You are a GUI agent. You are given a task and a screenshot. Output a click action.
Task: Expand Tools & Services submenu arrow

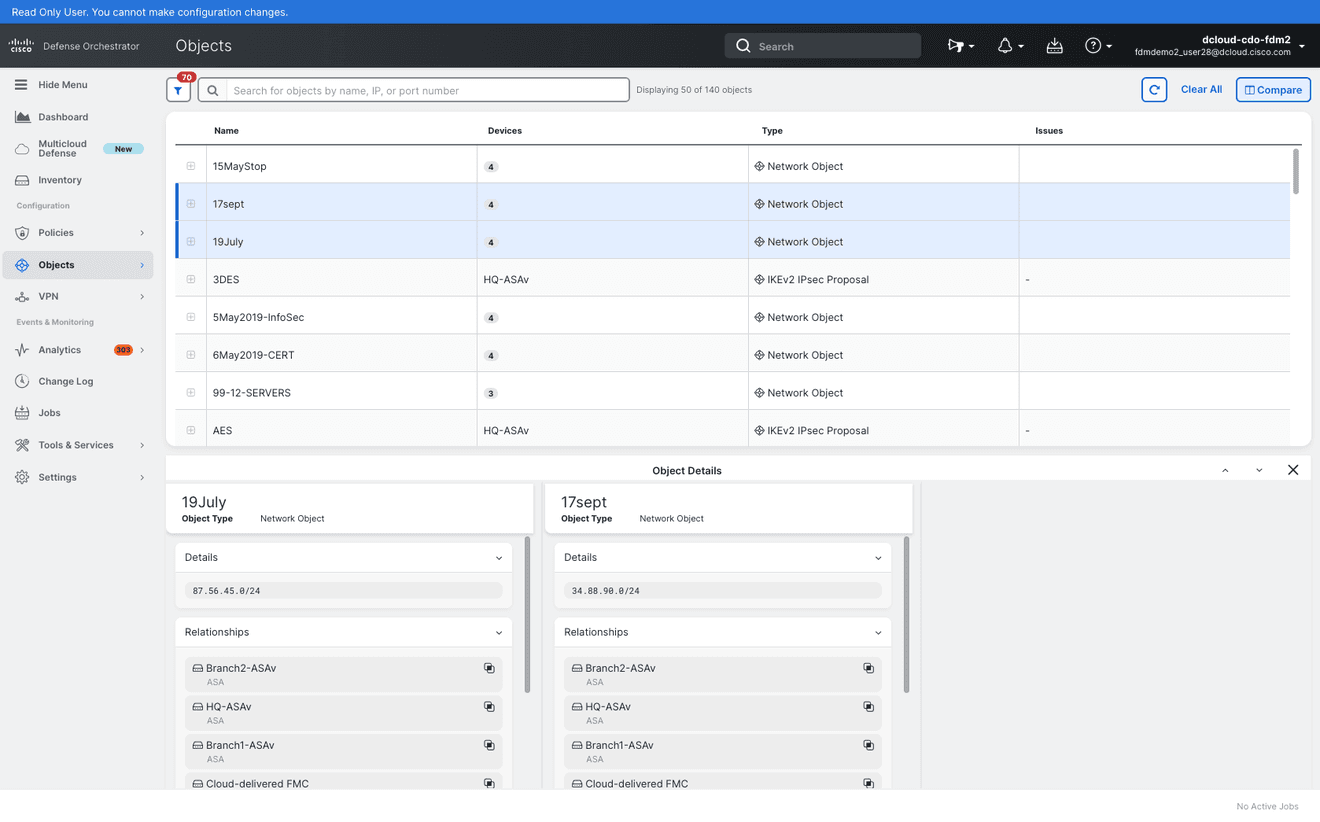click(x=142, y=445)
